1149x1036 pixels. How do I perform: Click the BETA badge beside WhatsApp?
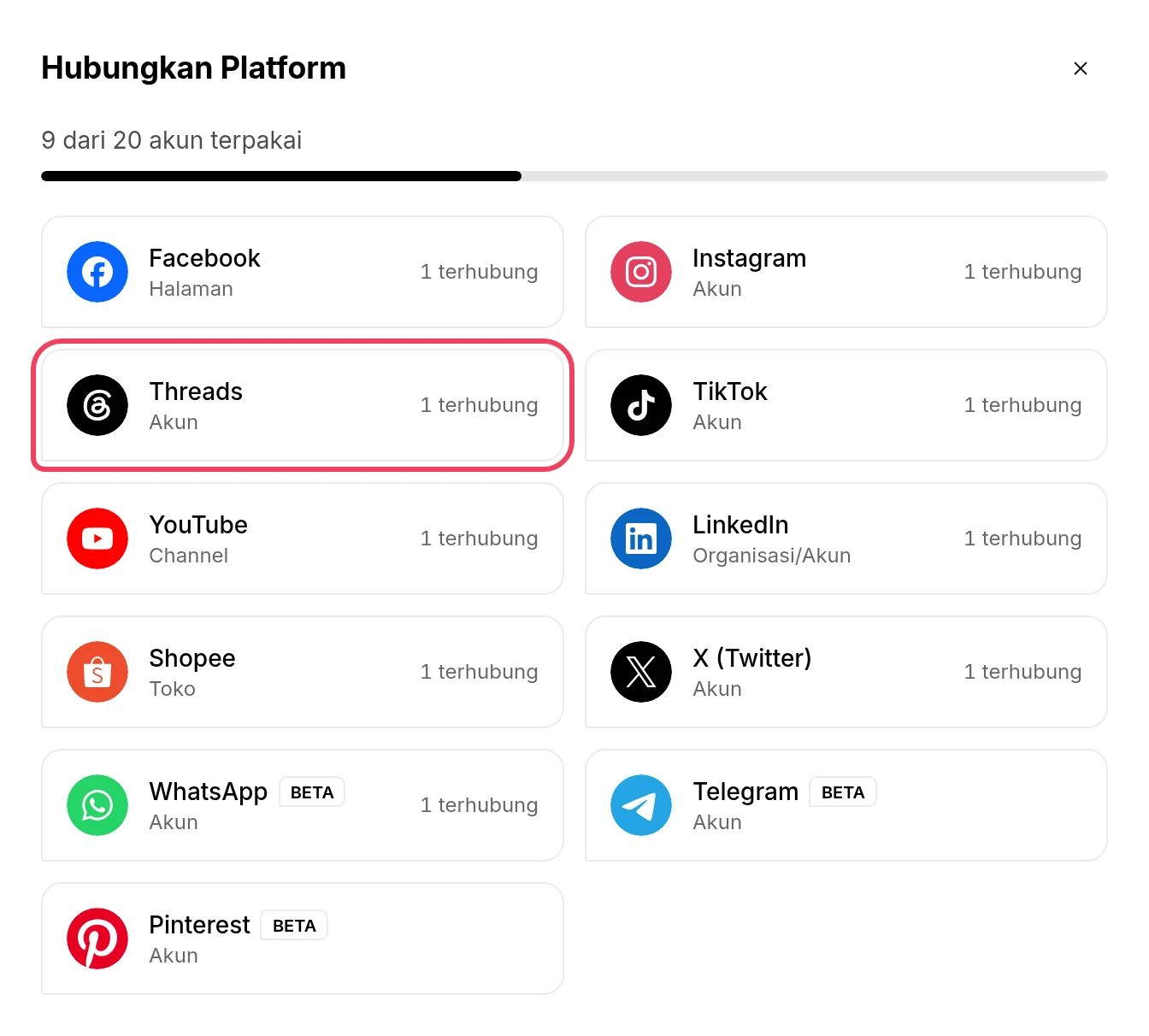[312, 792]
